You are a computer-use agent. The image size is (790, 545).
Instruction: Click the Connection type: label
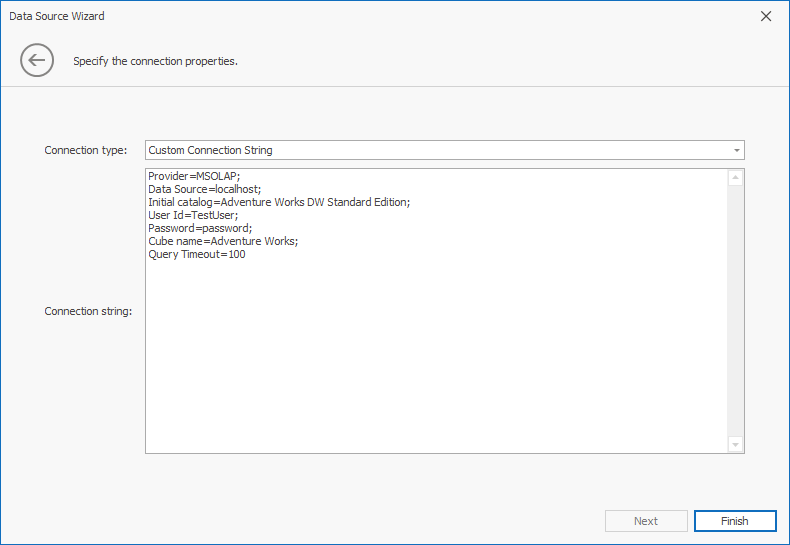coord(86,150)
